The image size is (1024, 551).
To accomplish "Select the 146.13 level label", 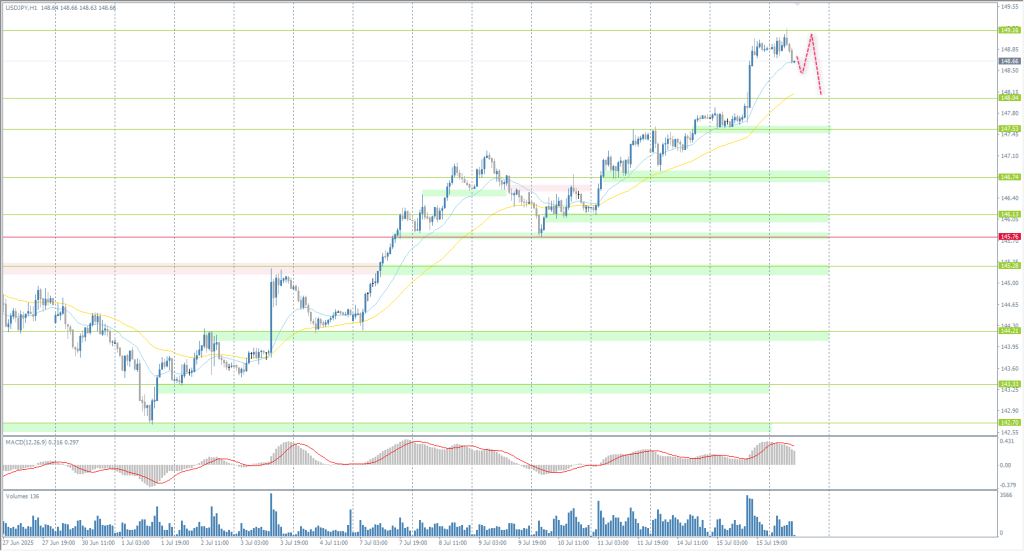I will [1008, 214].
